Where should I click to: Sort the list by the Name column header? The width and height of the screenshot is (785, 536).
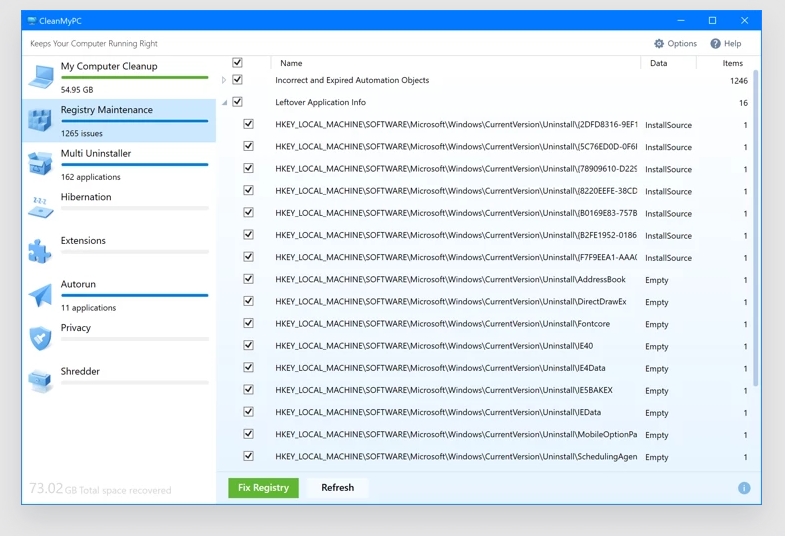[291, 63]
